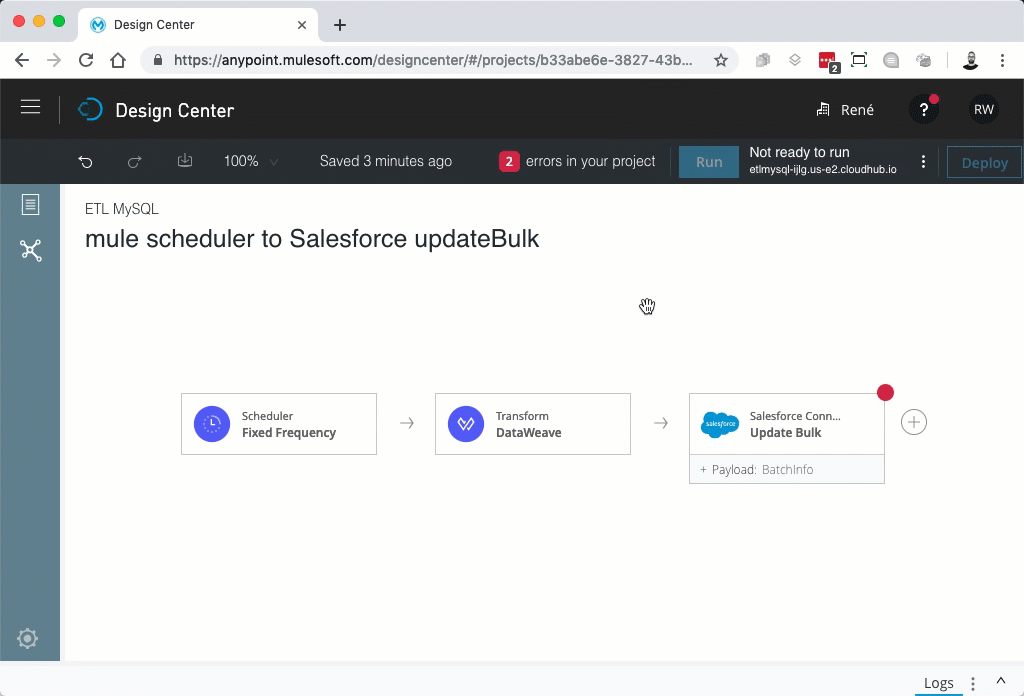Open the flows list sidebar icon
The width and height of the screenshot is (1024, 696).
pos(30,204)
